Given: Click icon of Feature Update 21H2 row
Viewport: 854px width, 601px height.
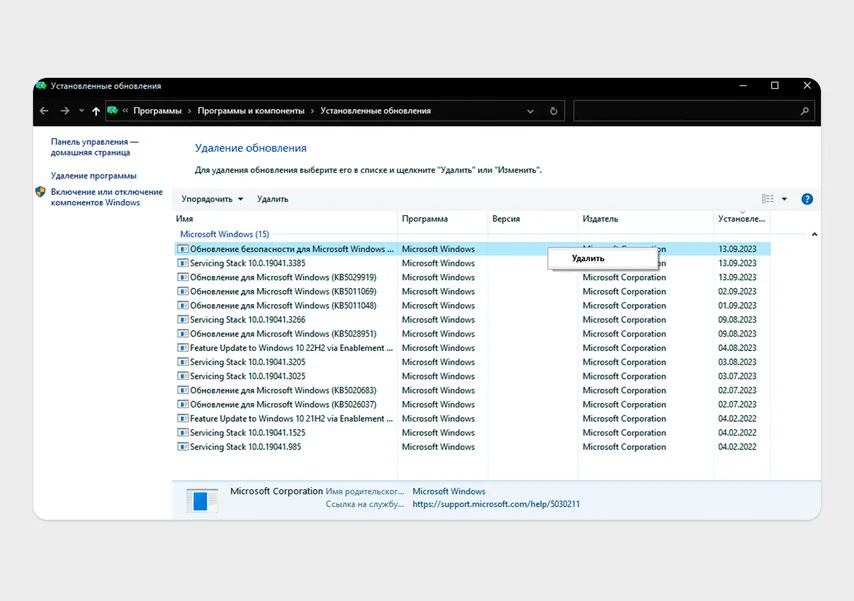Looking at the screenshot, I should 183,418.
